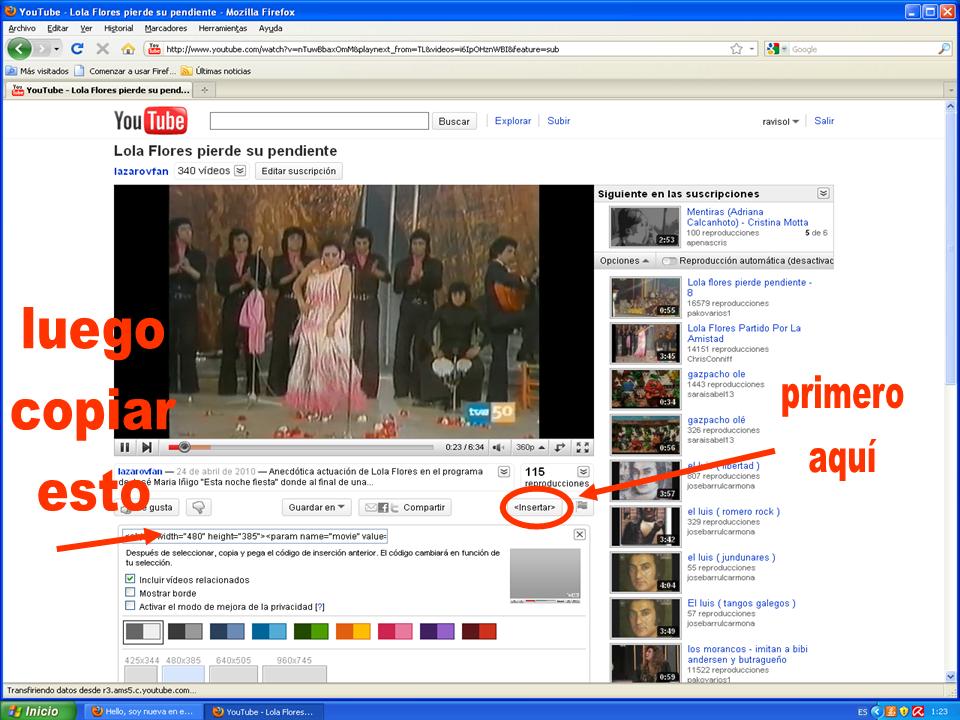Pause the video playback
The image size is (960, 720).
pyautogui.click(x=125, y=448)
